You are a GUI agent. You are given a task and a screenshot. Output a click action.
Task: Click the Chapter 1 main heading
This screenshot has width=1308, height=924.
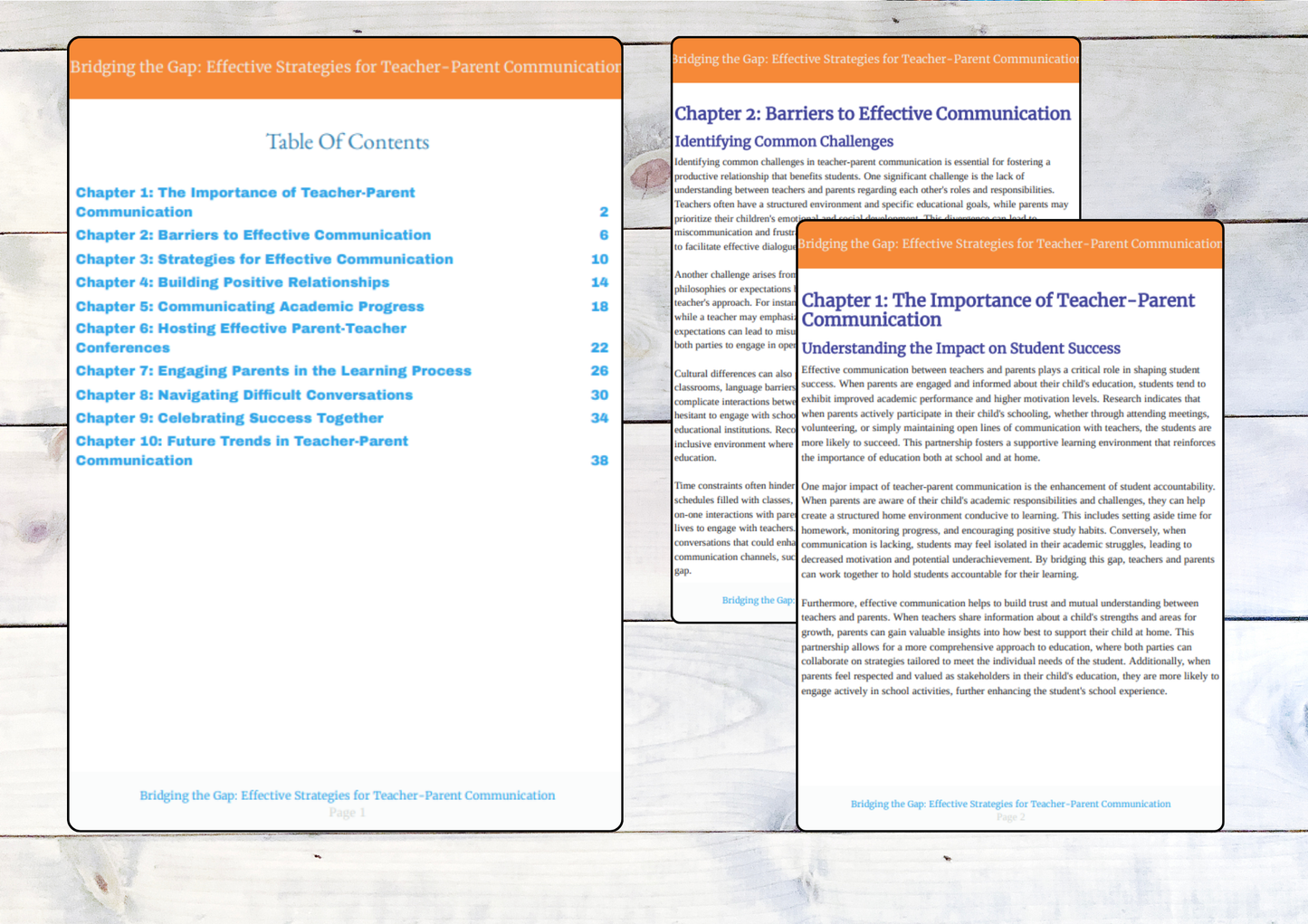(x=998, y=310)
